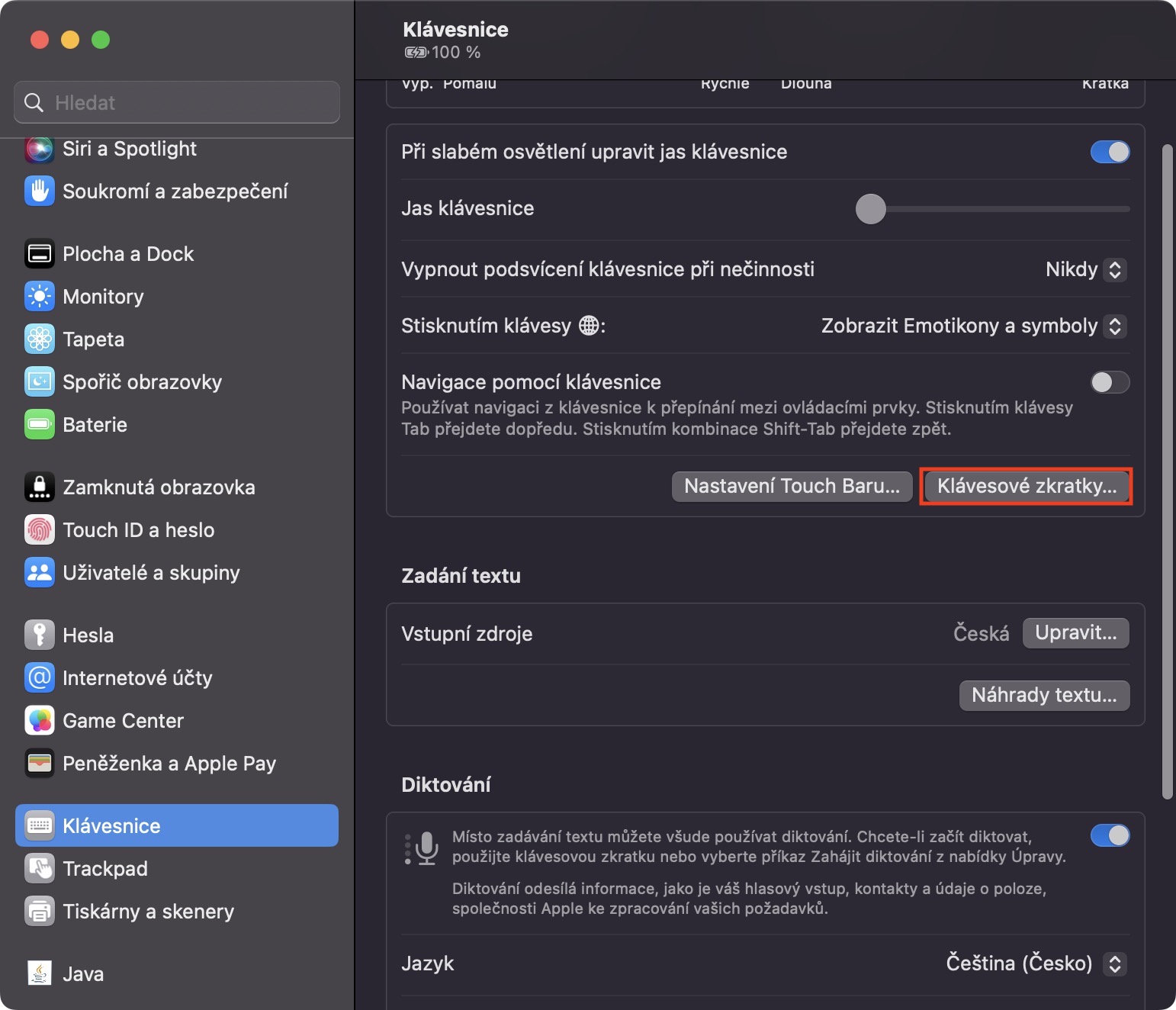
Task: Open the Game Center icon
Action: click(x=39, y=721)
